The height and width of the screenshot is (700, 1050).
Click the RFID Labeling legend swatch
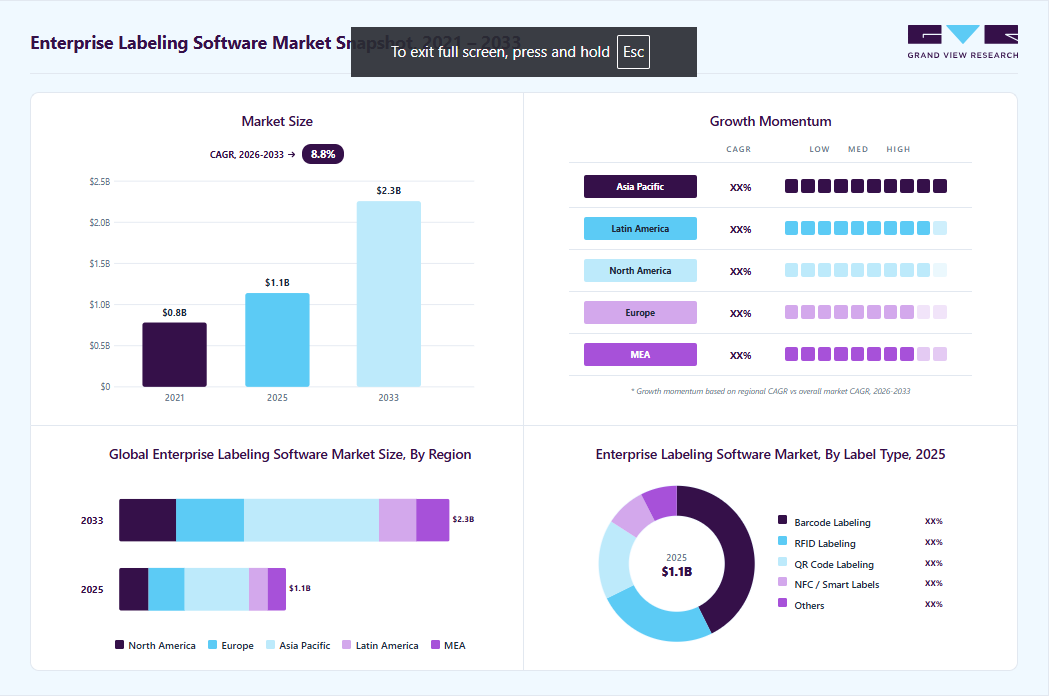pos(782,541)
